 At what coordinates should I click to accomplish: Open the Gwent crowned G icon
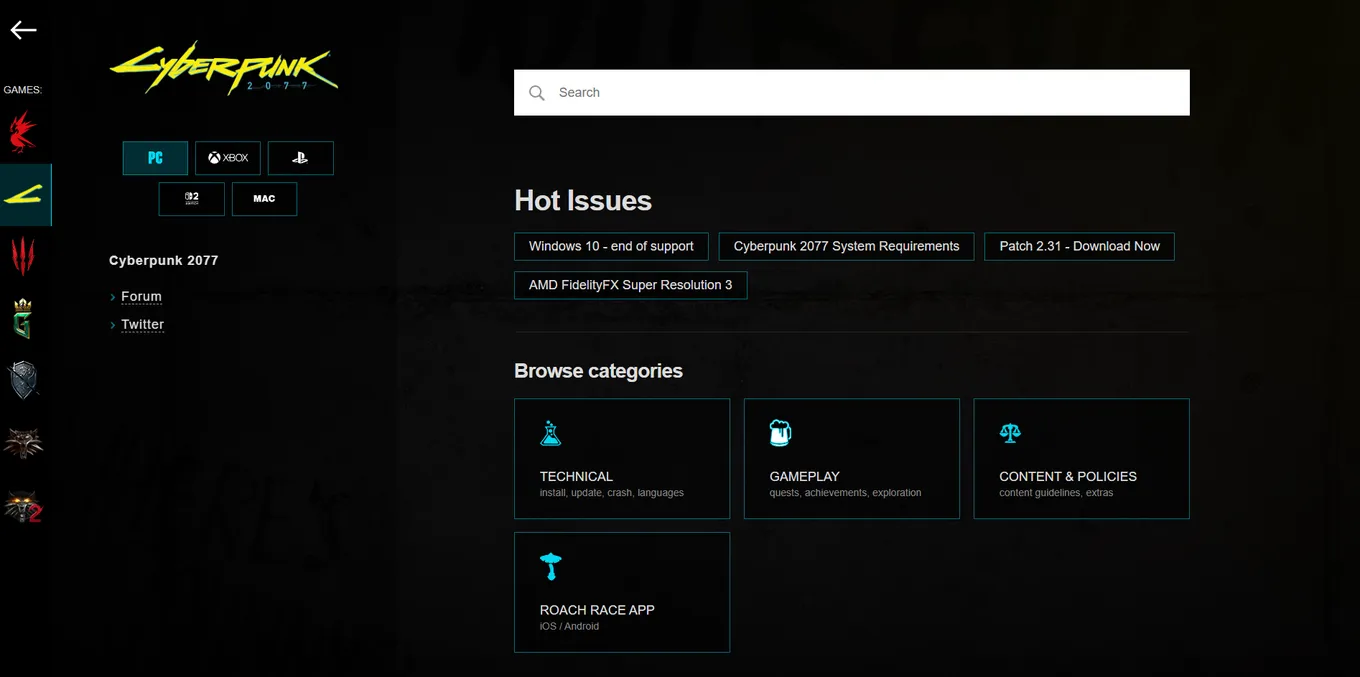22,319
